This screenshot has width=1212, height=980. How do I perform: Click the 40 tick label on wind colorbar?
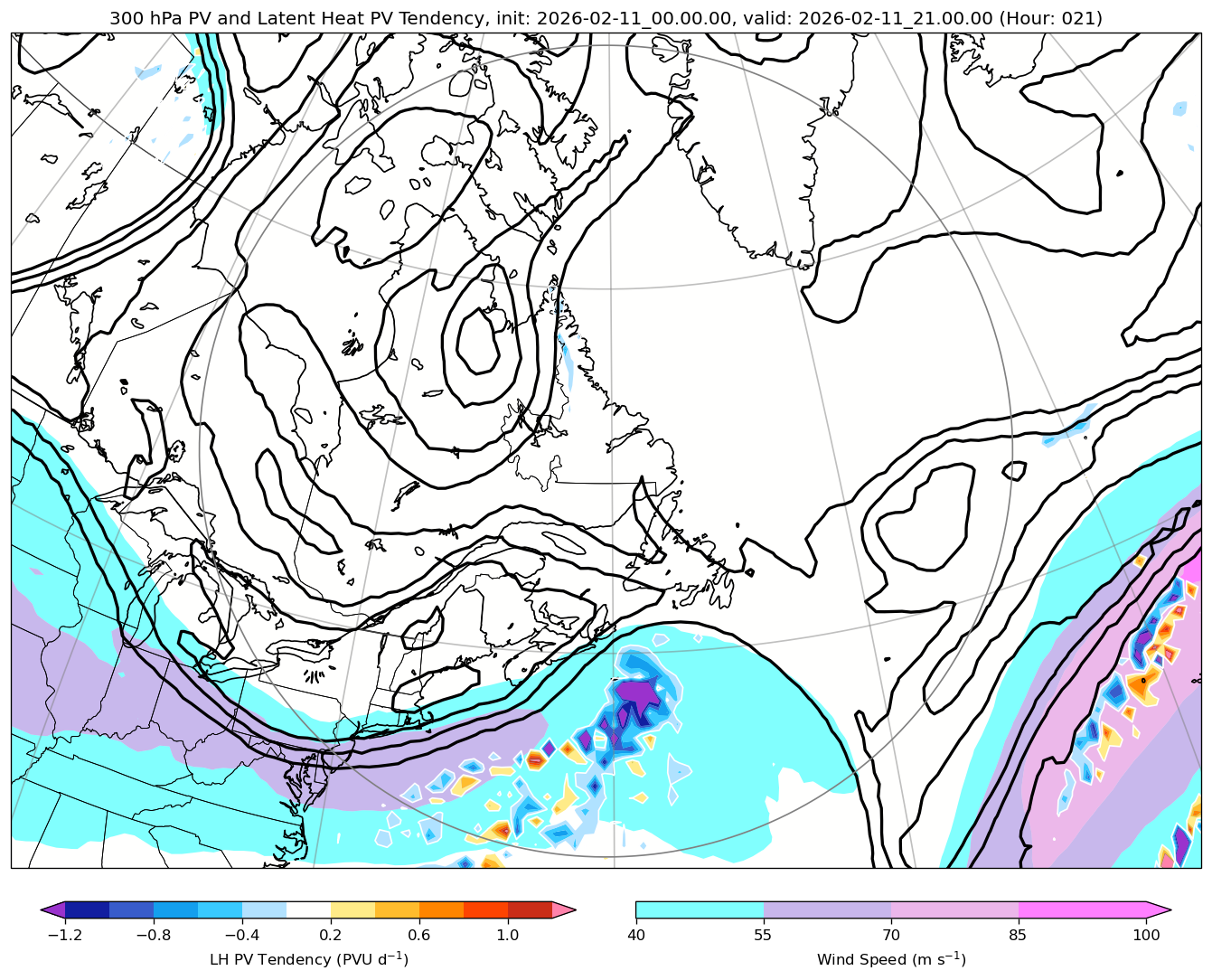[x=636, y=935]
